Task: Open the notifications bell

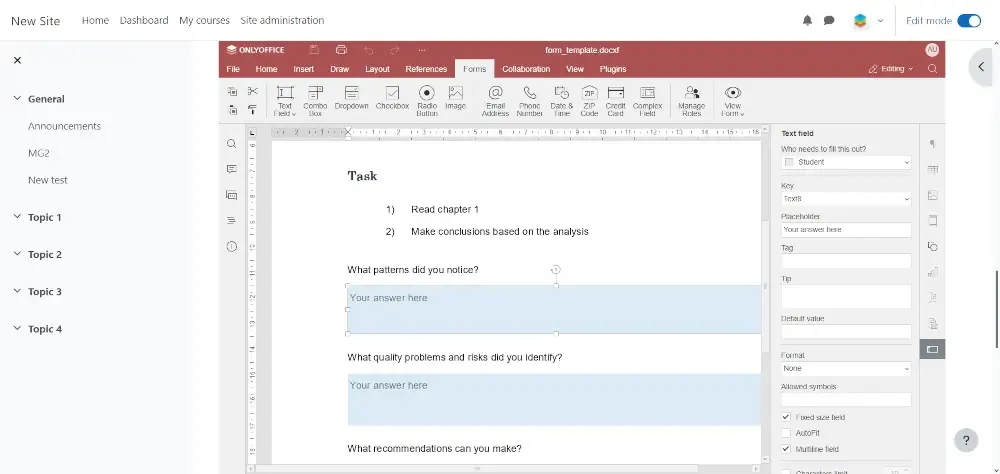Action: [808, 20]
